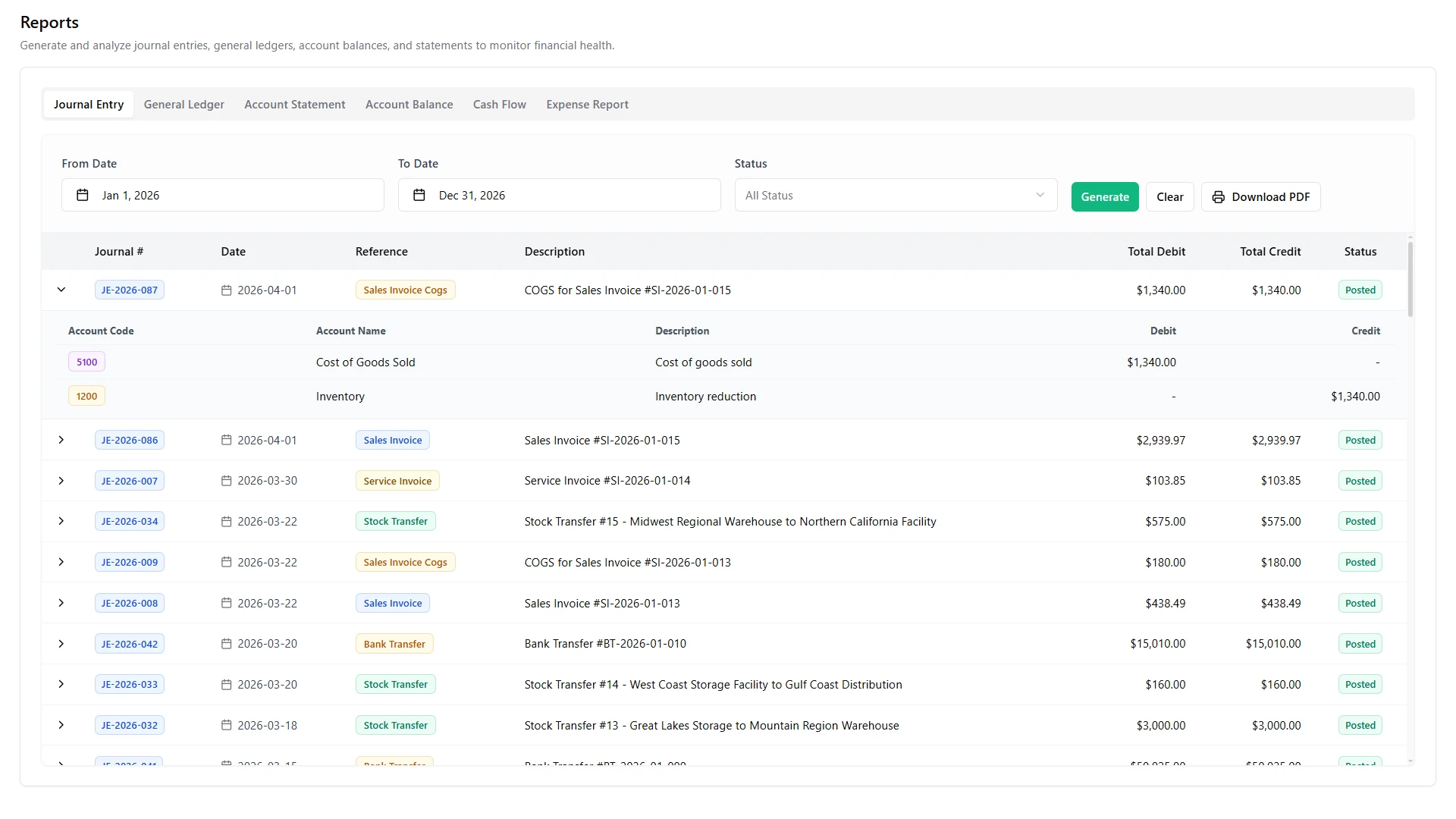The image size is (1456, 819).
Task: Click the Posted status of JE-2026-087
Action: click(x=1360, y=290)
